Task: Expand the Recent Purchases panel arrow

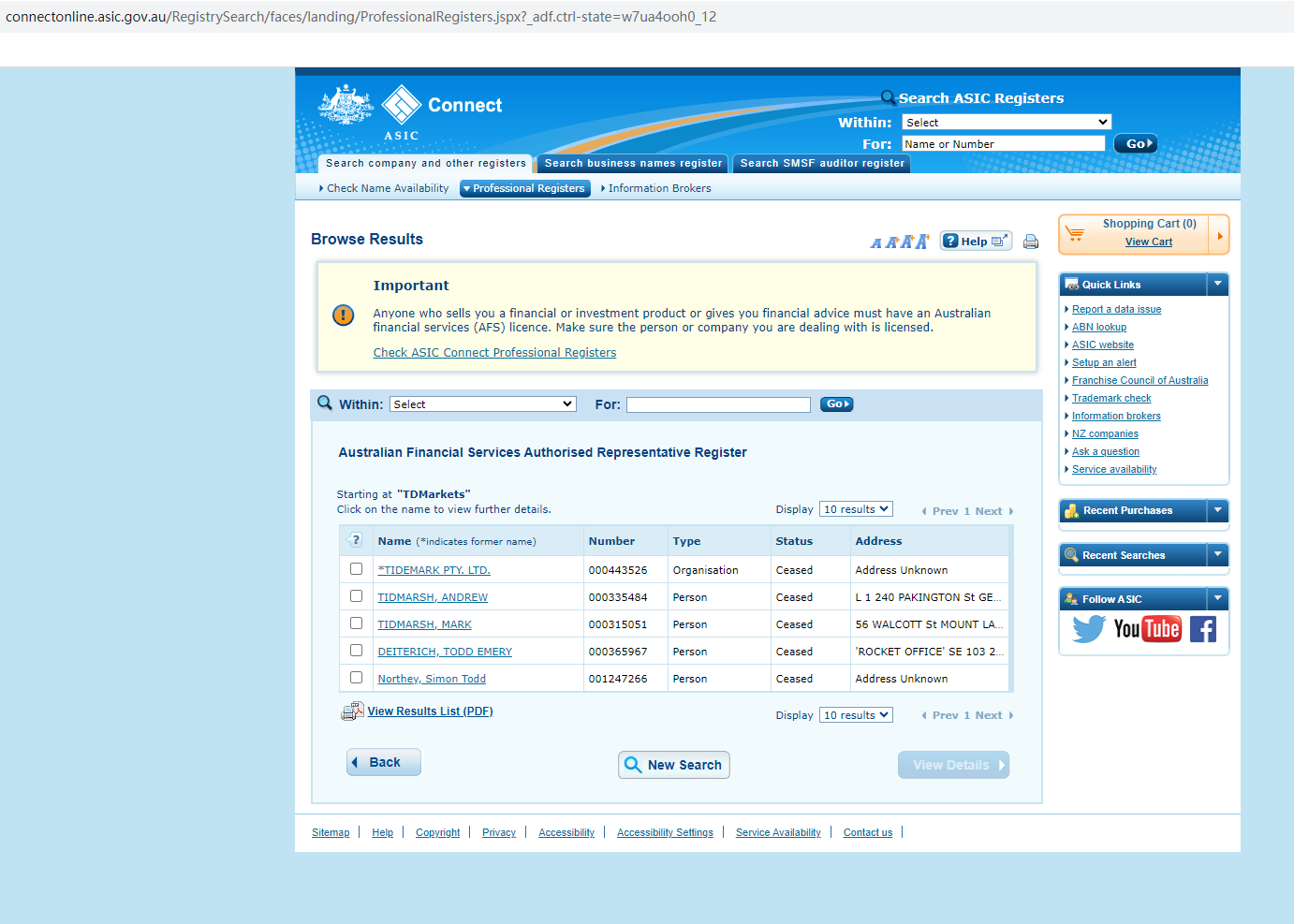Action: [x=1217, y=510]
